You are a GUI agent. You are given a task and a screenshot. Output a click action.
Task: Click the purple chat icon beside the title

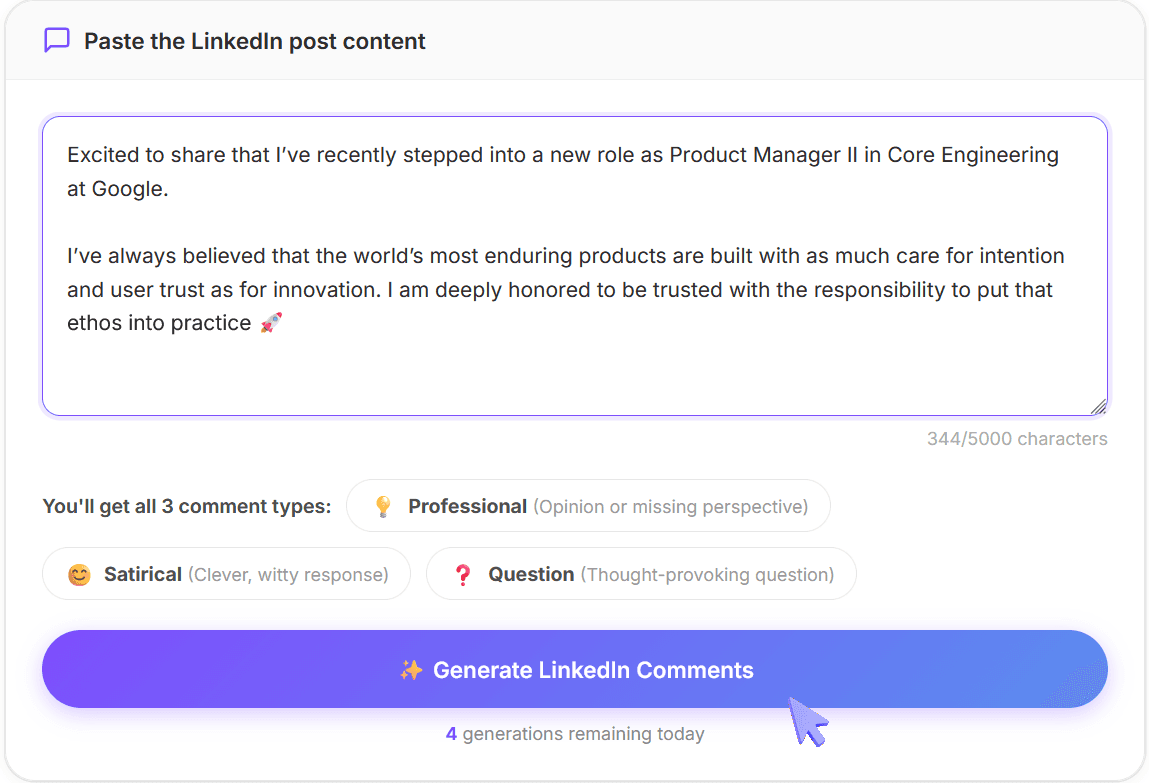55,40
